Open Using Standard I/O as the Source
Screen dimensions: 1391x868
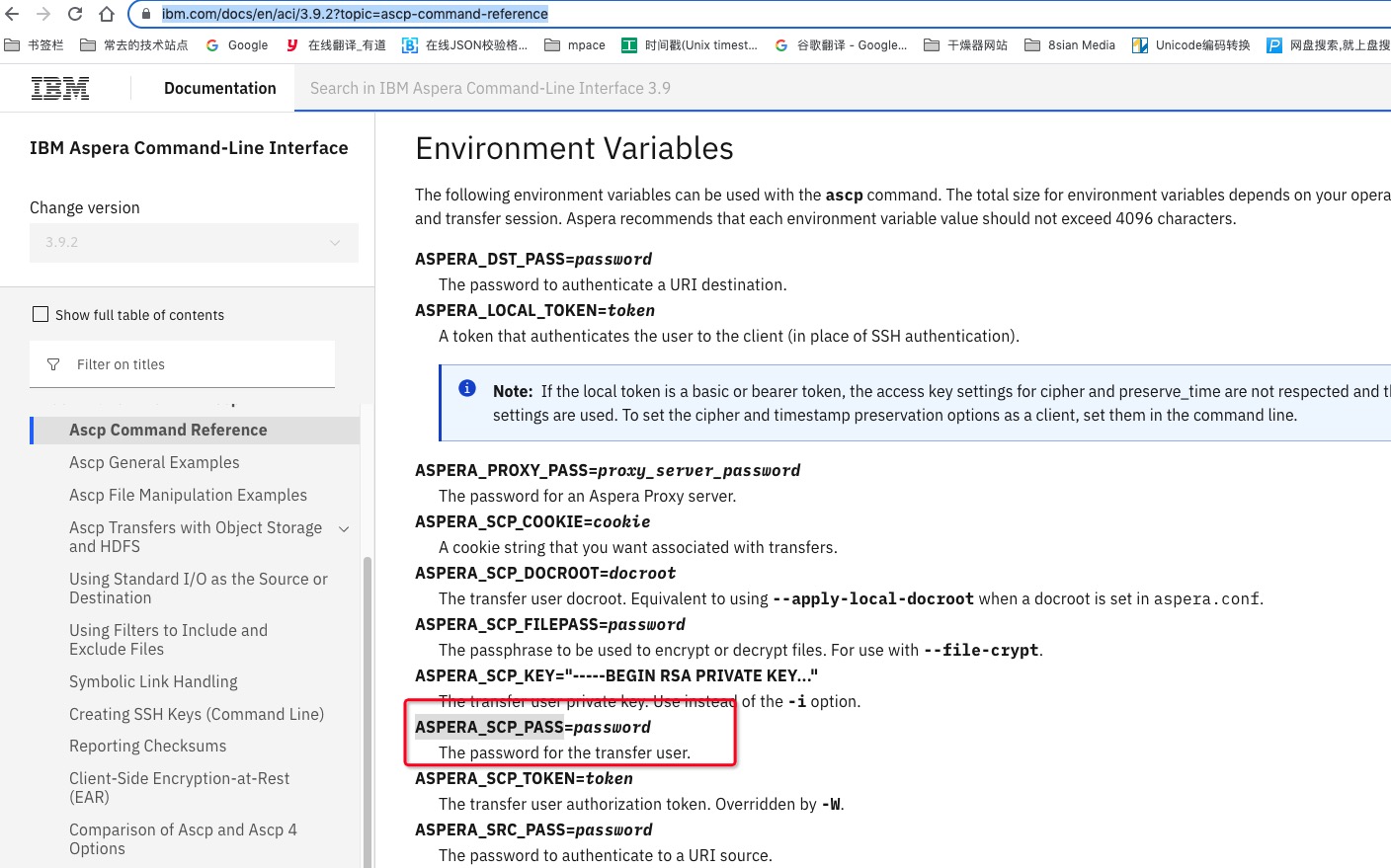[199, 589]
